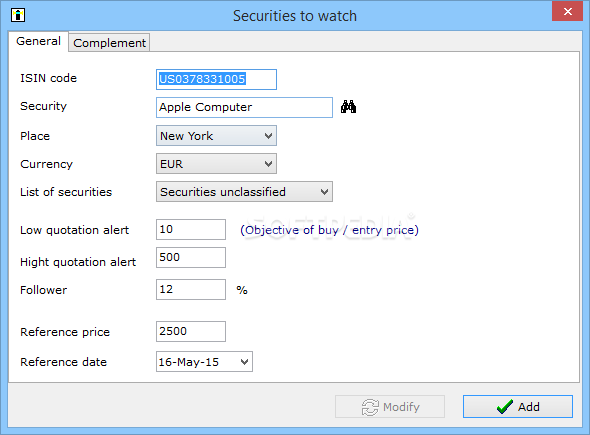Click the Place label

[35, 136]
